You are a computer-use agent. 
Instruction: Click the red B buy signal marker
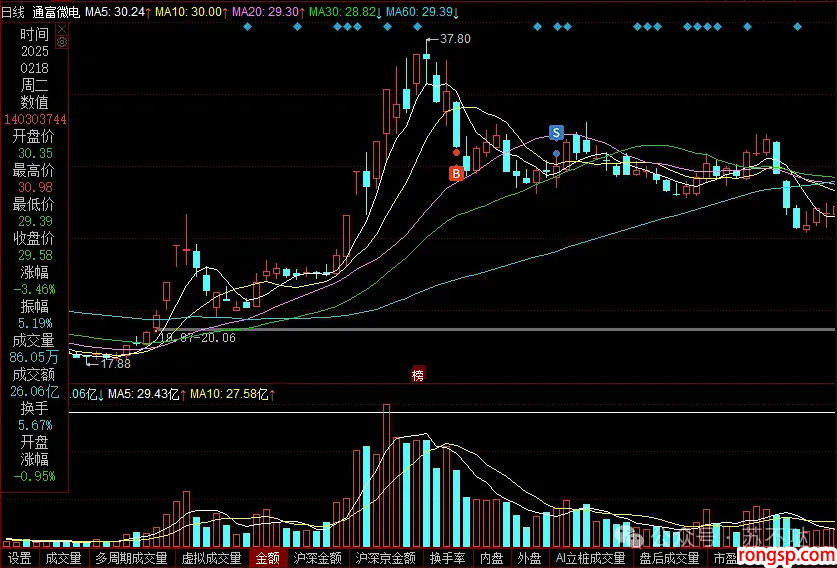456,173
